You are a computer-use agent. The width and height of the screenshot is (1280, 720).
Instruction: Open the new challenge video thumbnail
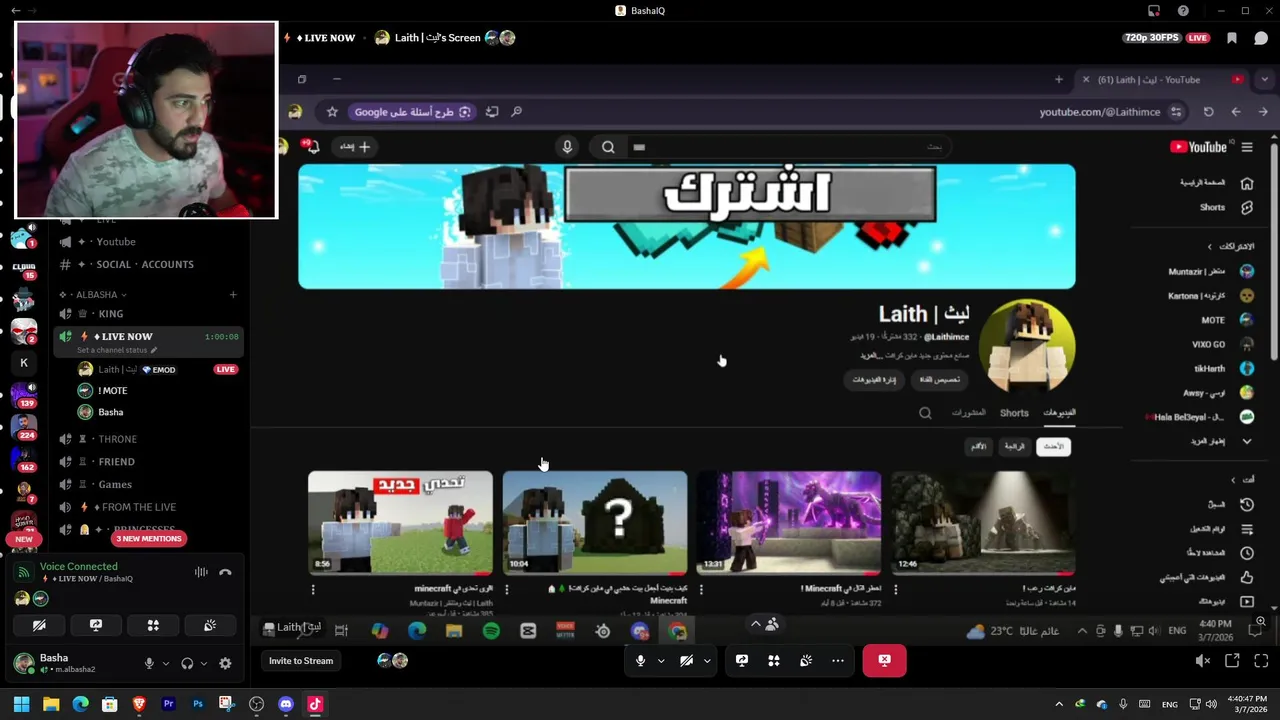400,523
